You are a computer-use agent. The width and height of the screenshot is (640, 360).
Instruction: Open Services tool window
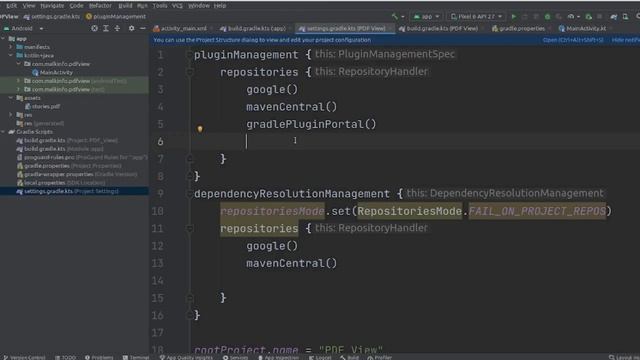[x=236, y=357]
